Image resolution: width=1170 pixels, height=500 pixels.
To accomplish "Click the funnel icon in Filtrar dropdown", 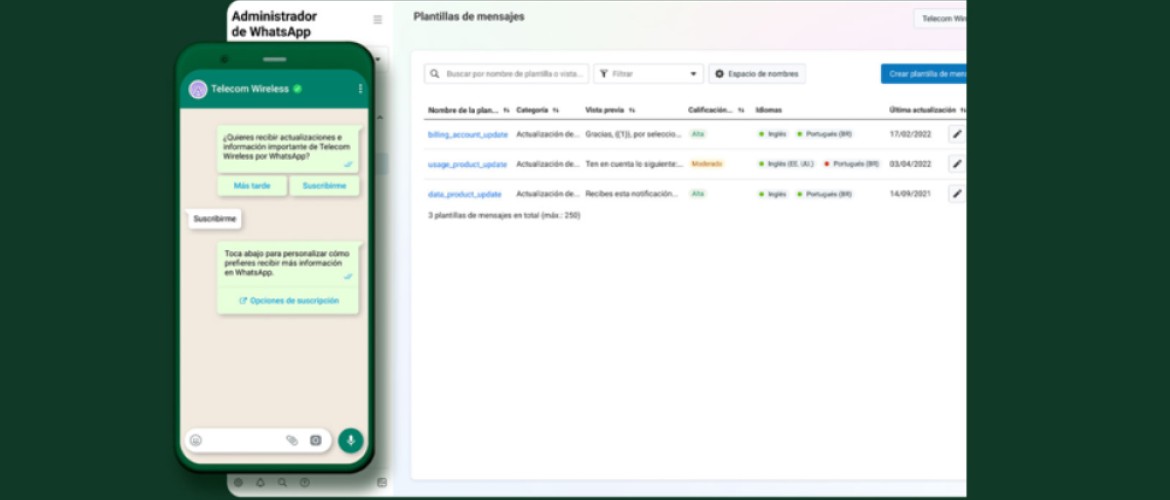I will point(604,74).
